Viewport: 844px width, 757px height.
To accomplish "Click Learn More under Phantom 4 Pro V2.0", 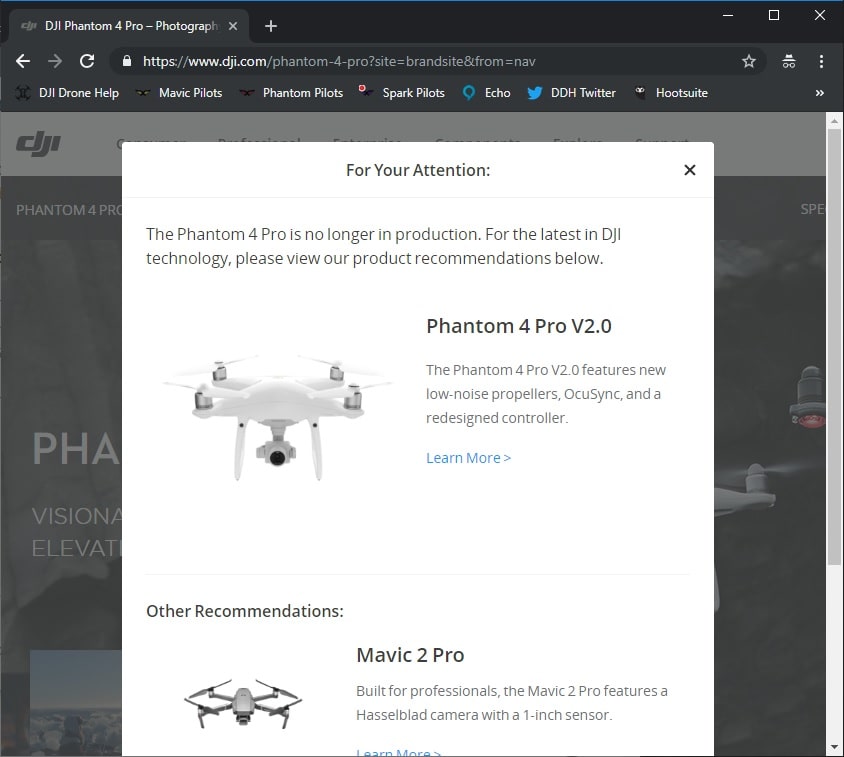I will (x=468, y=458).
